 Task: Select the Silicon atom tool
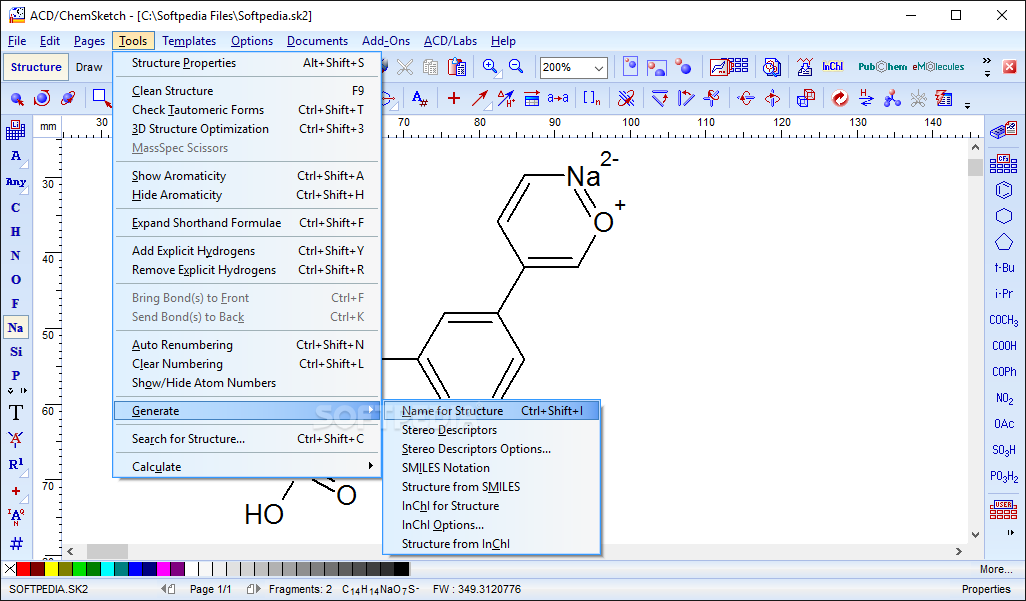(x=16, y=352)
